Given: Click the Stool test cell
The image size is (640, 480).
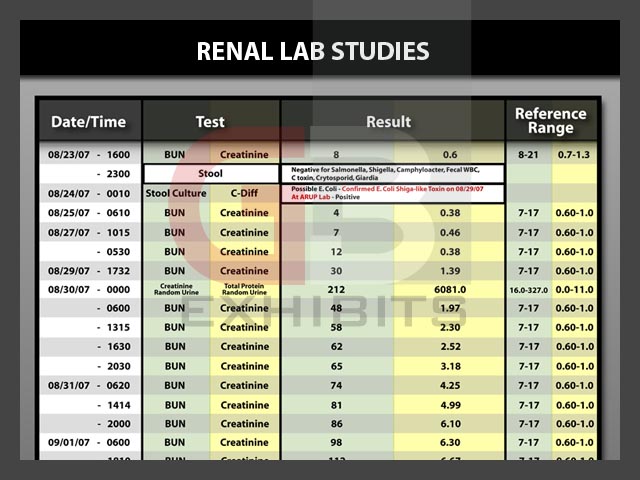Looking at the screenshot, I should (210, 173).
